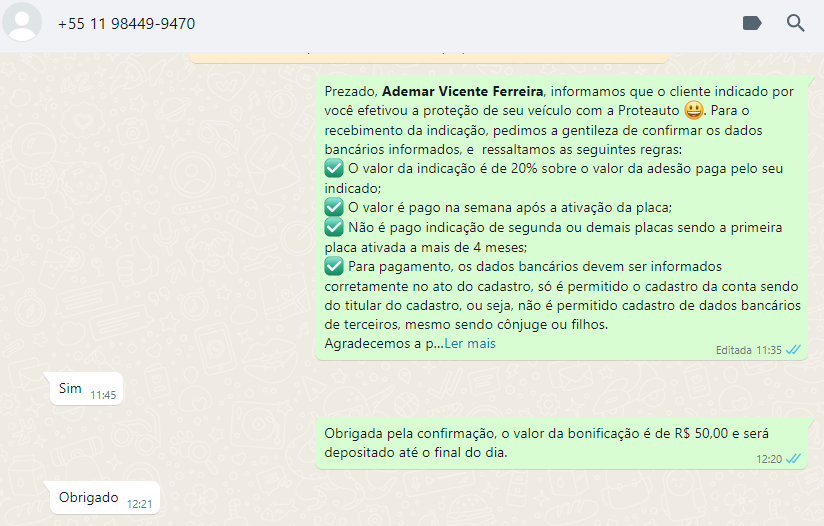Image resolution: width=824 pixels, height=526 pixels.
Task: Click the yellow notice banner below header
Action: [429, 57]
